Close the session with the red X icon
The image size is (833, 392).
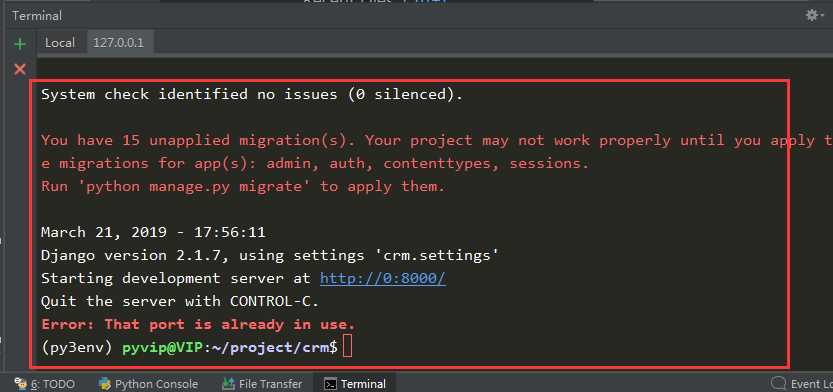(x=20, y=69)
